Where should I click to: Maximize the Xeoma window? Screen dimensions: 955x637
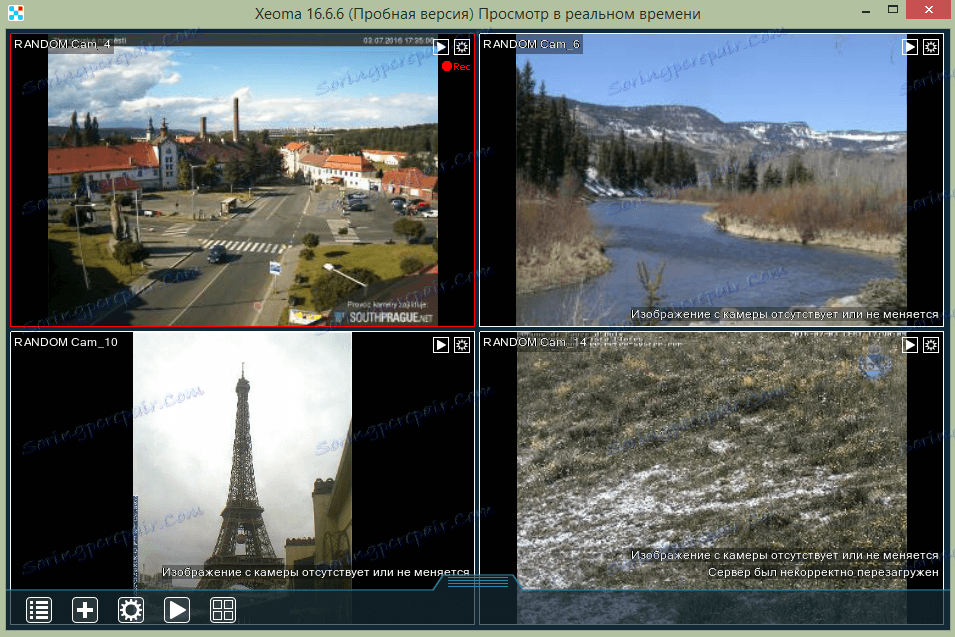pyautogui.click(x=893, y=10)
